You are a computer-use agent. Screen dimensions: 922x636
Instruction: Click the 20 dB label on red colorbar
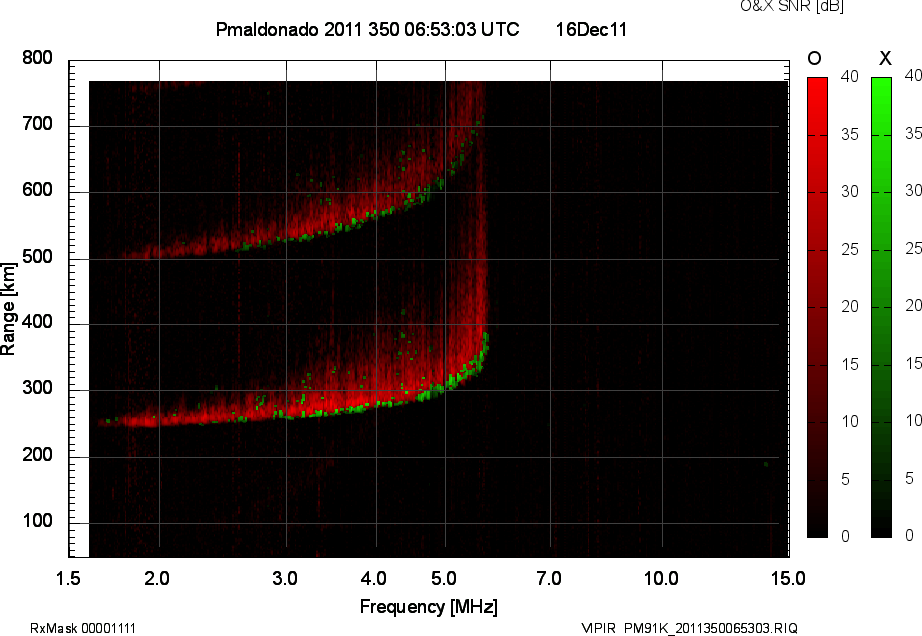(x=850, y=307)
